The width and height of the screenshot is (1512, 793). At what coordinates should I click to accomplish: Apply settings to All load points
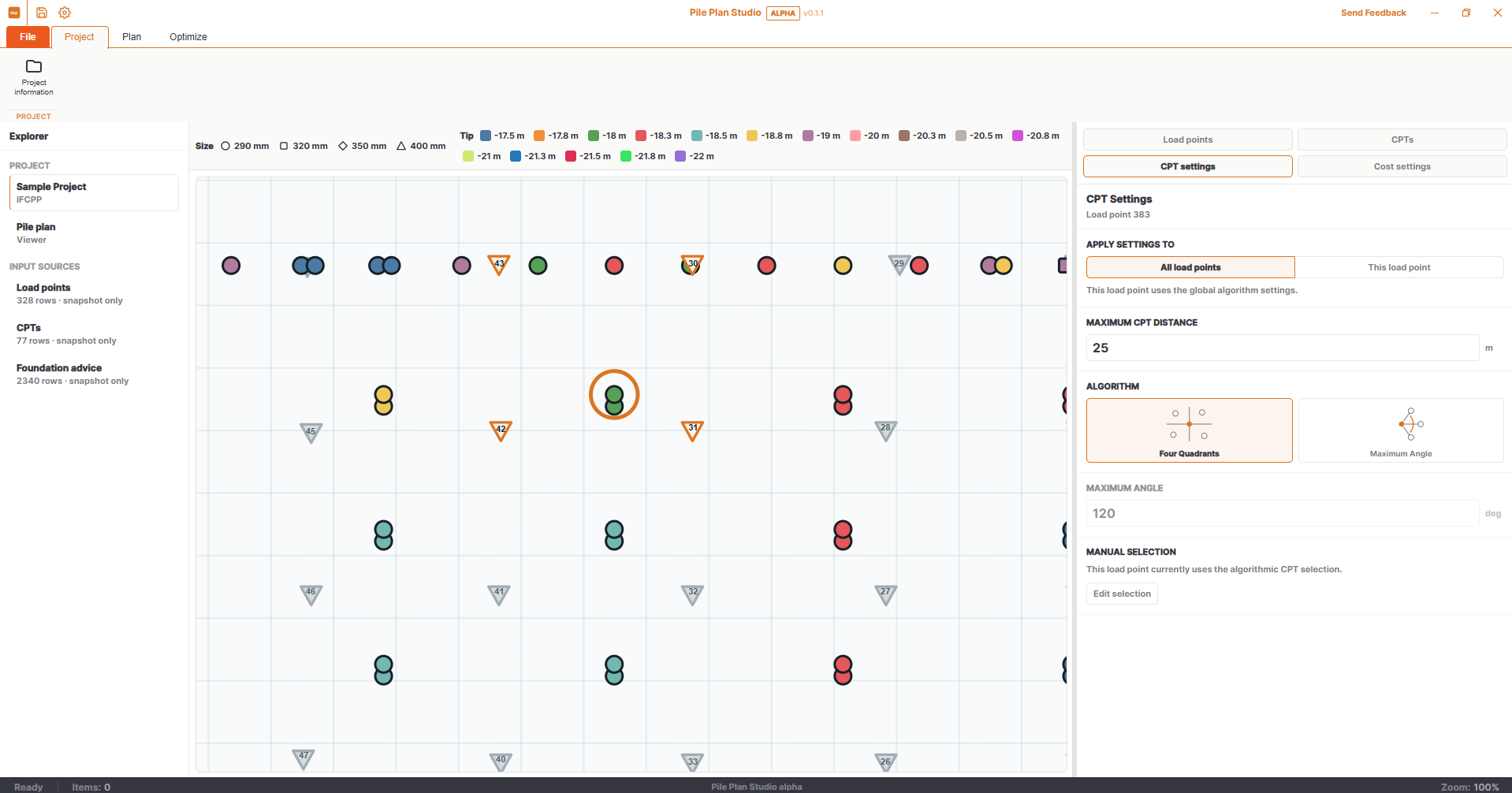tap(1190, 267)
